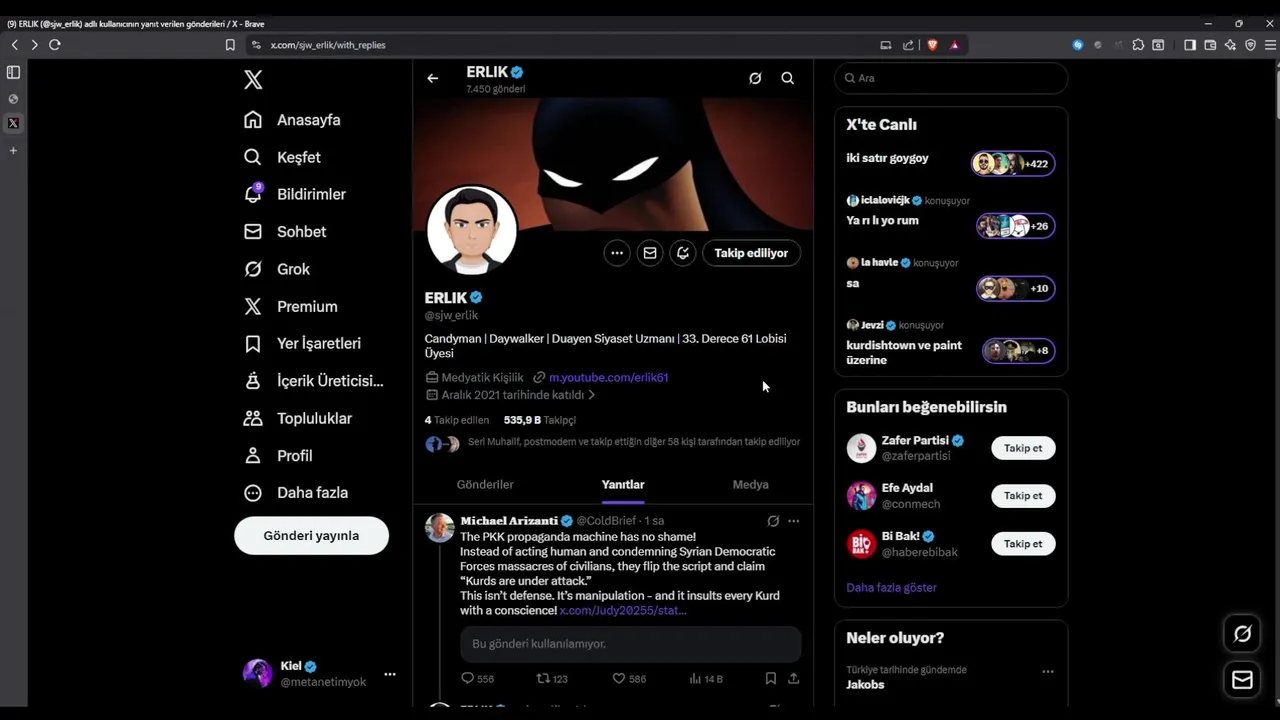Open x.com/Judy20255 link in post

tap(623, 610)
